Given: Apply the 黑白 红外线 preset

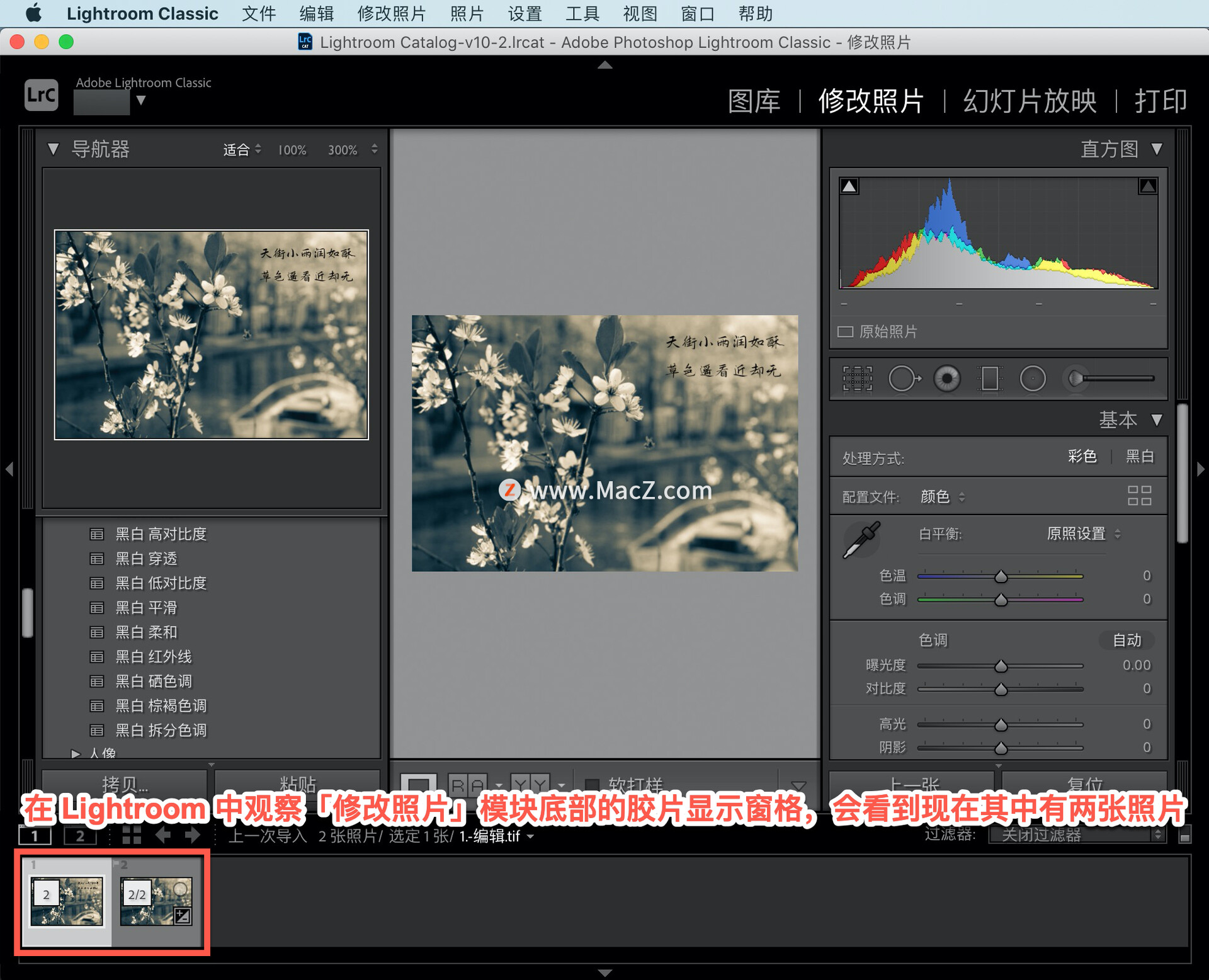Looking at the screenshot, I should [154, 657].
